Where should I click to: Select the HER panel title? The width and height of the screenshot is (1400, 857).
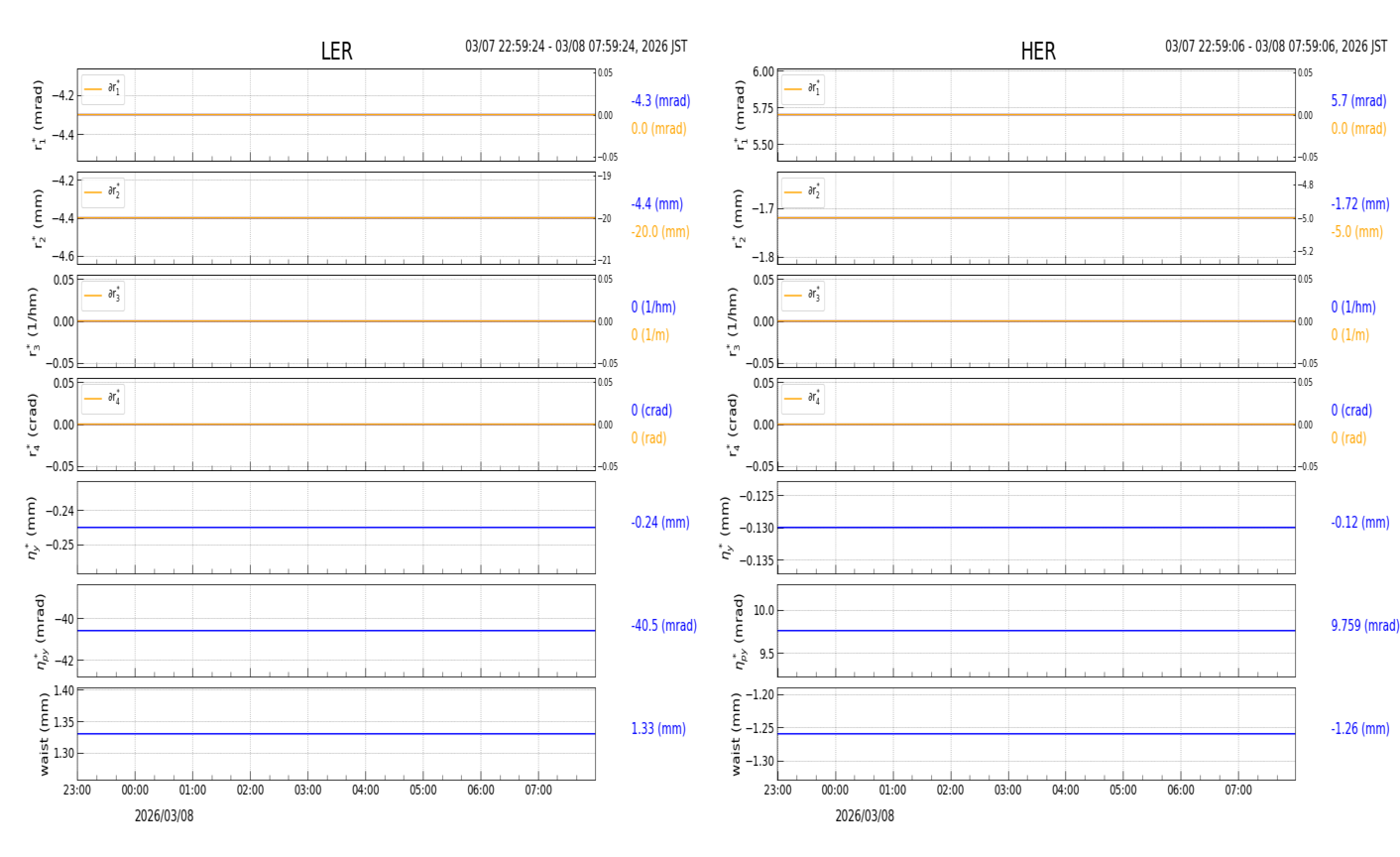1037,52
